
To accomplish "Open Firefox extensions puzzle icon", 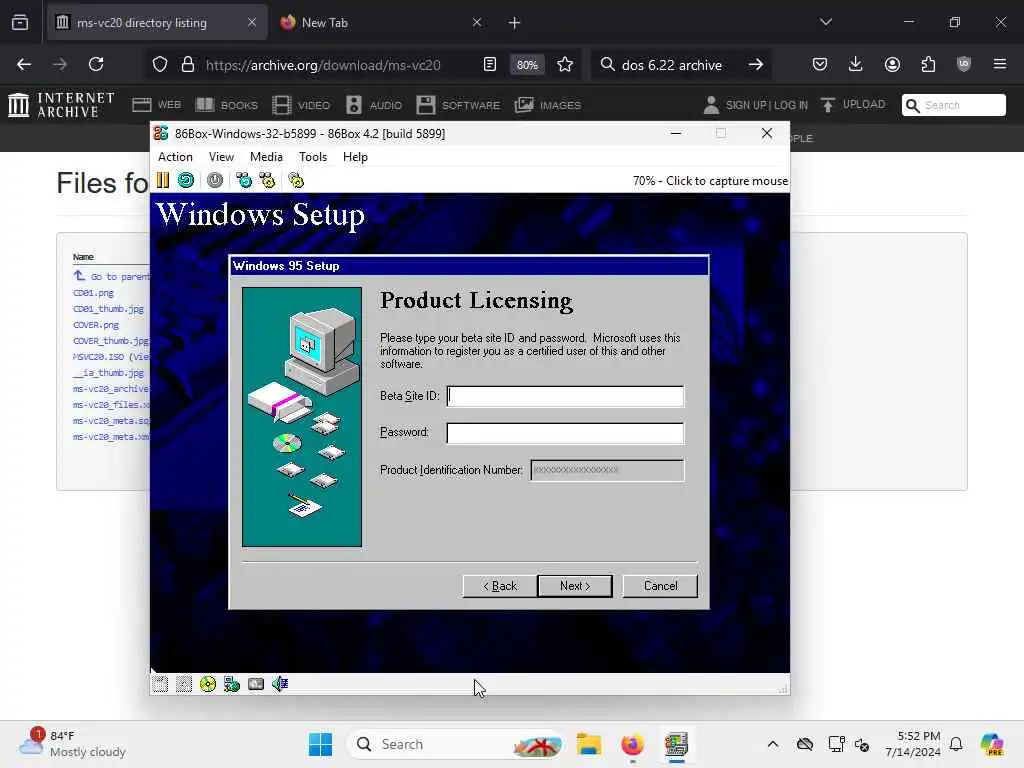I will click(x=928, y=64).
